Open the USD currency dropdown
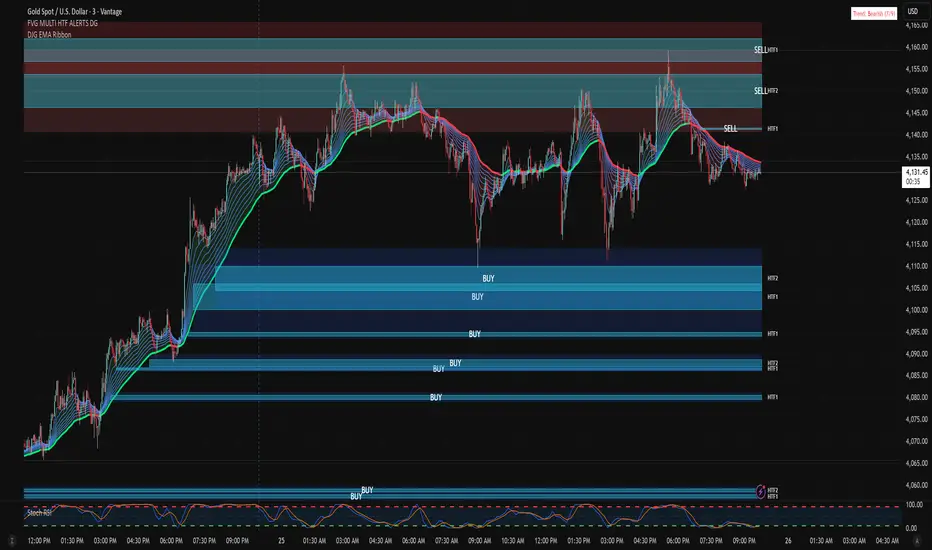Screen dimensions: 932x550 pos(912,11)
